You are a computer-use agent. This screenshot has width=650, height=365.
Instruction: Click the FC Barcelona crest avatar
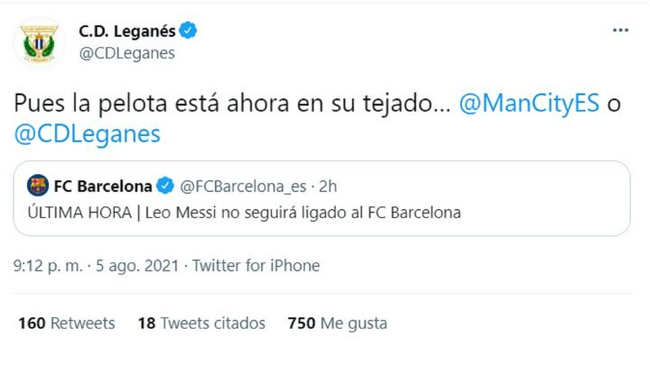(x=38, y=185)
